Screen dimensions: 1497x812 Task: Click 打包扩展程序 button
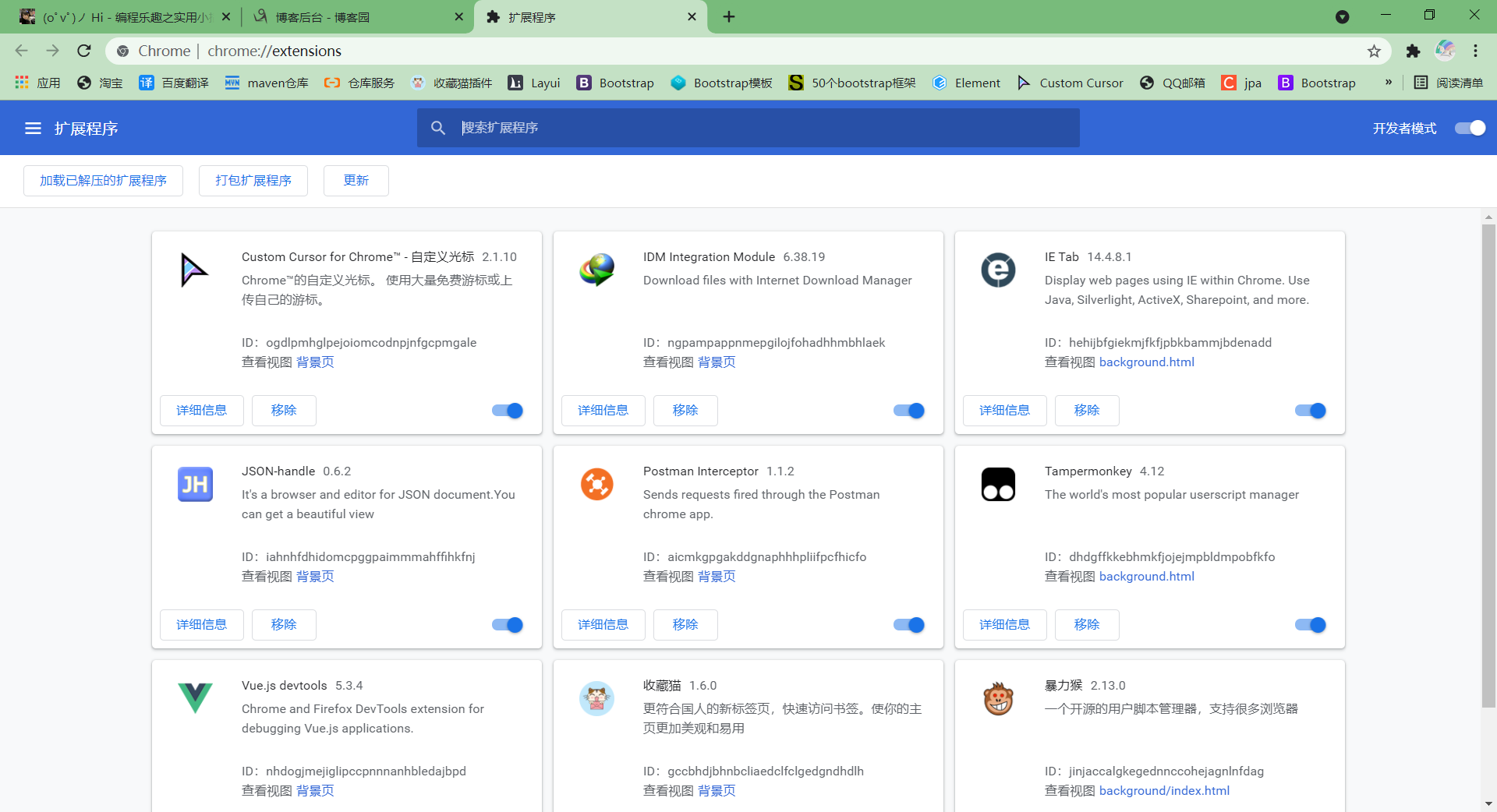point(253,181)
